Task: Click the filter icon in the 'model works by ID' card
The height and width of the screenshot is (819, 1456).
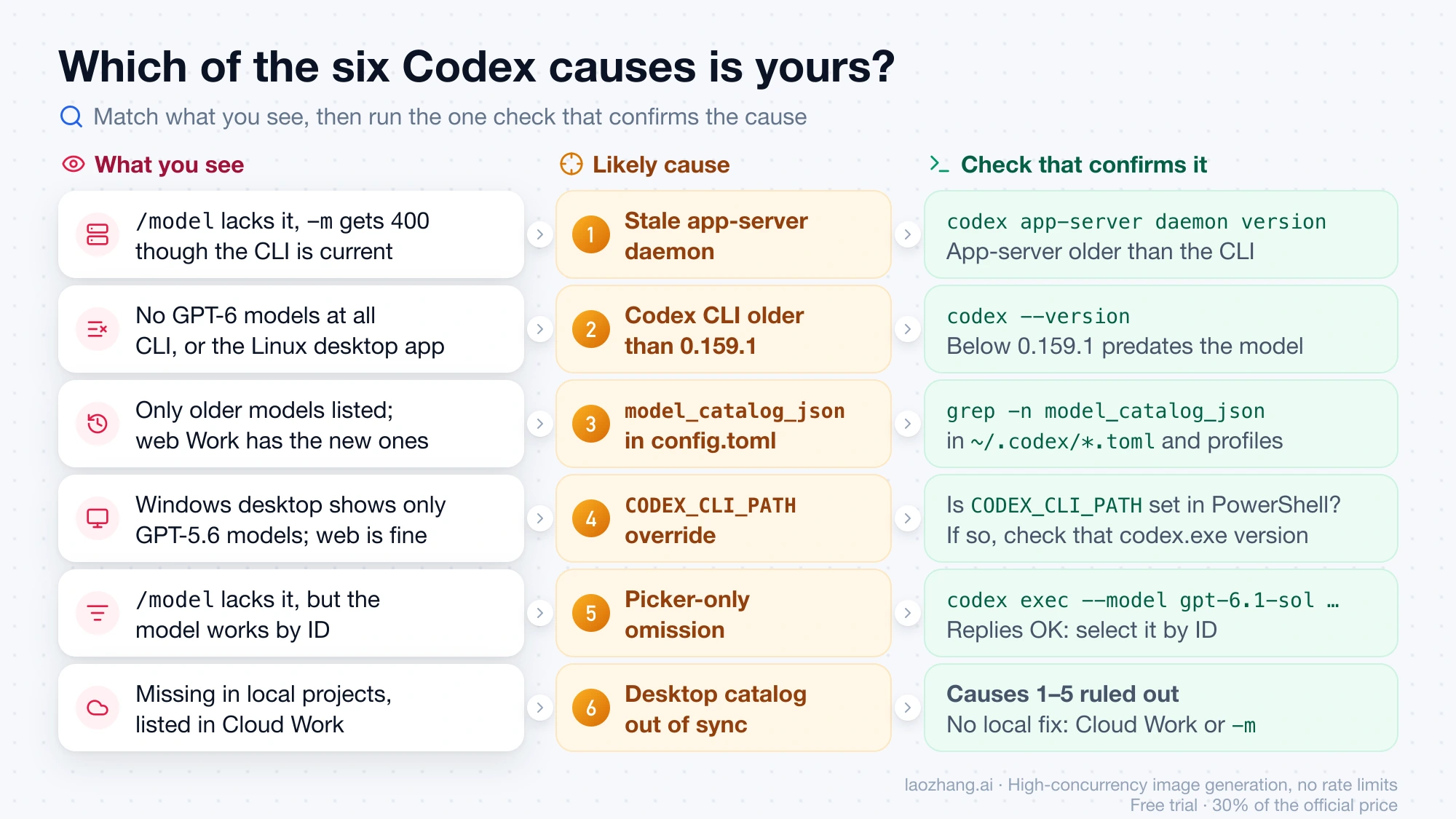Action: point(98,613)
